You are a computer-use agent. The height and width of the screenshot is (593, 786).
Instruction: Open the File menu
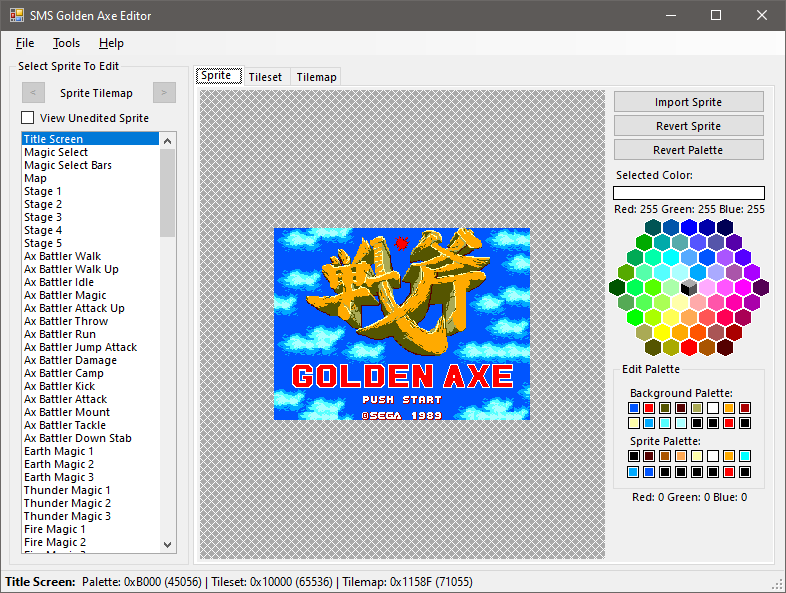(x=25, y=43)
